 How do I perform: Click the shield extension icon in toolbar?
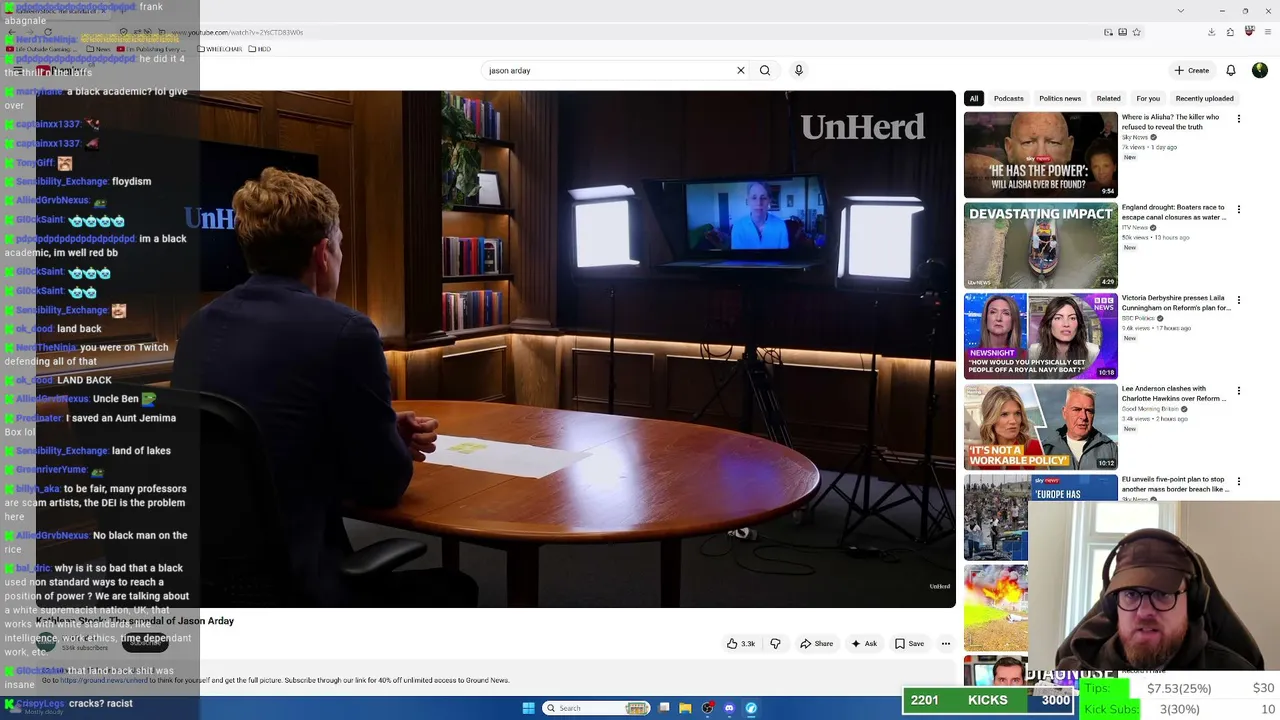click(x=1249, y=32)
